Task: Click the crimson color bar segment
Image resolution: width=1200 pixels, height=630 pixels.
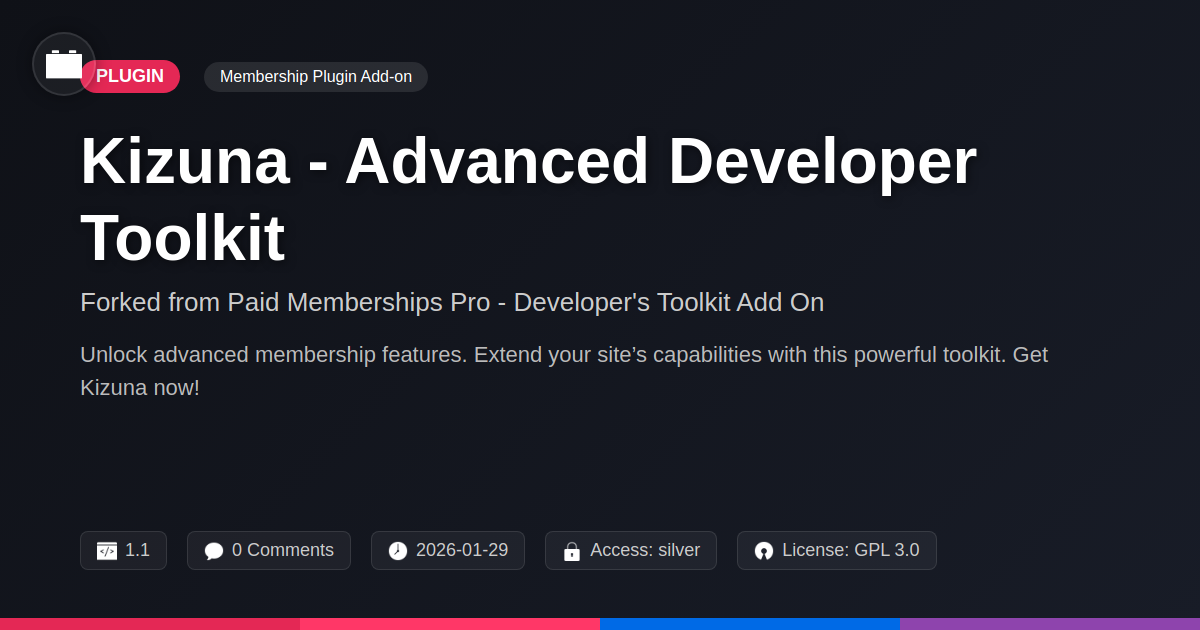Action: pos(150,624)
